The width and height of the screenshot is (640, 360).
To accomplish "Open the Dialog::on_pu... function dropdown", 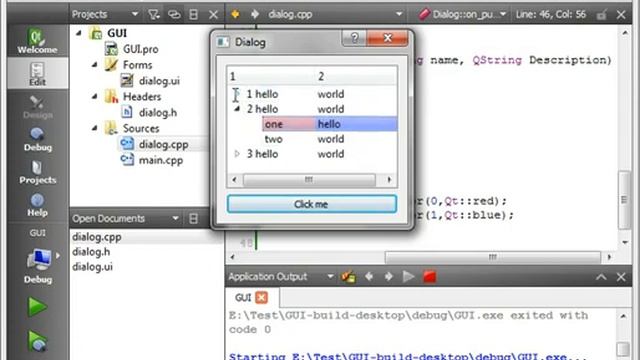I will pos(463,15).
